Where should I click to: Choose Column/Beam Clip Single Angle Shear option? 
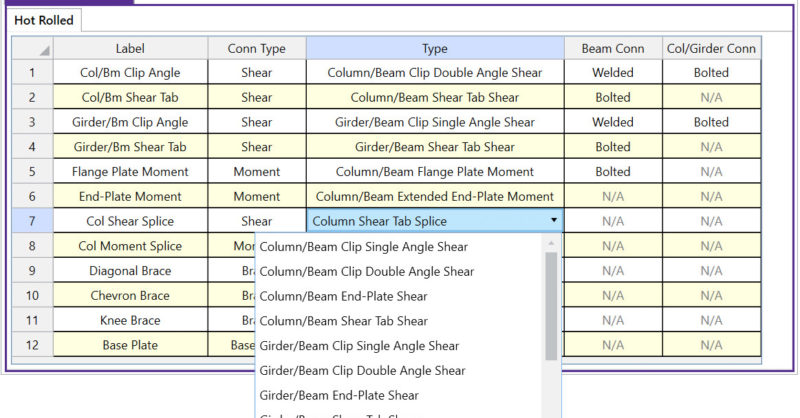(363, 246)
